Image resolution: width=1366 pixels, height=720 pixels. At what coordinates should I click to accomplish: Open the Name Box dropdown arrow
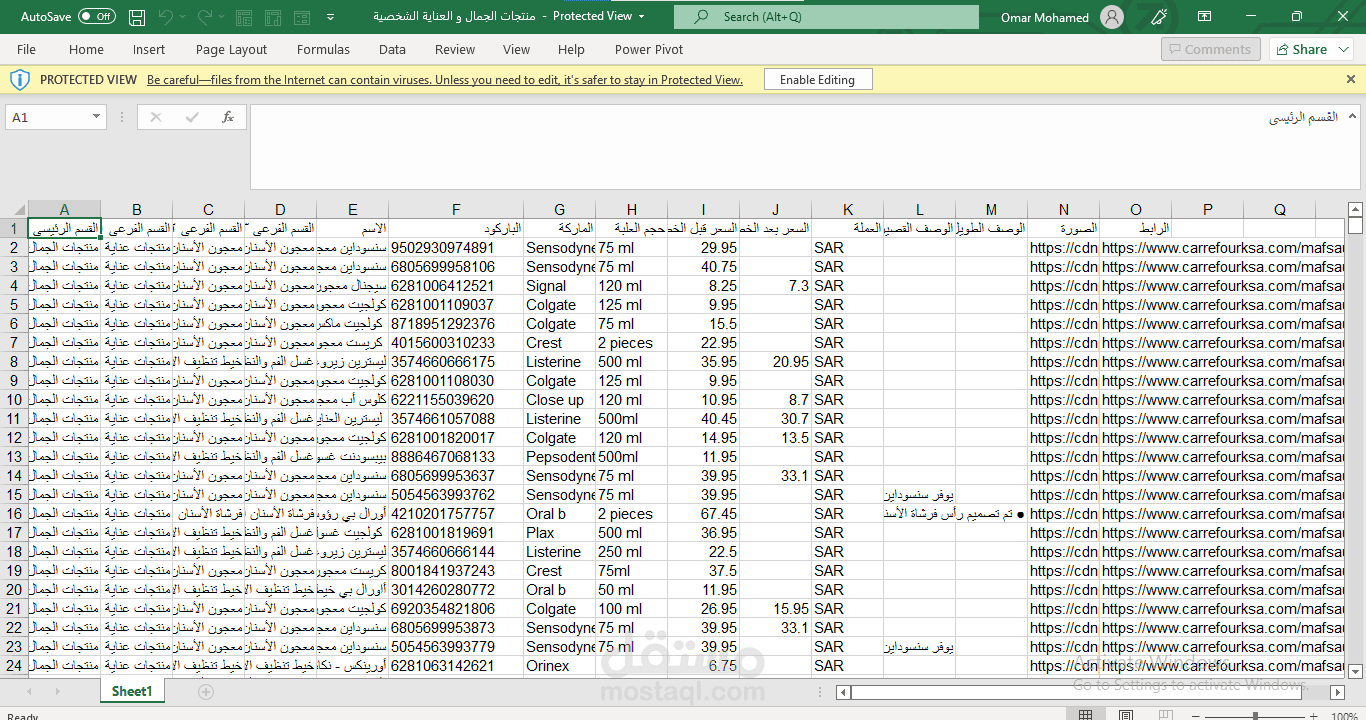(96, 117)
